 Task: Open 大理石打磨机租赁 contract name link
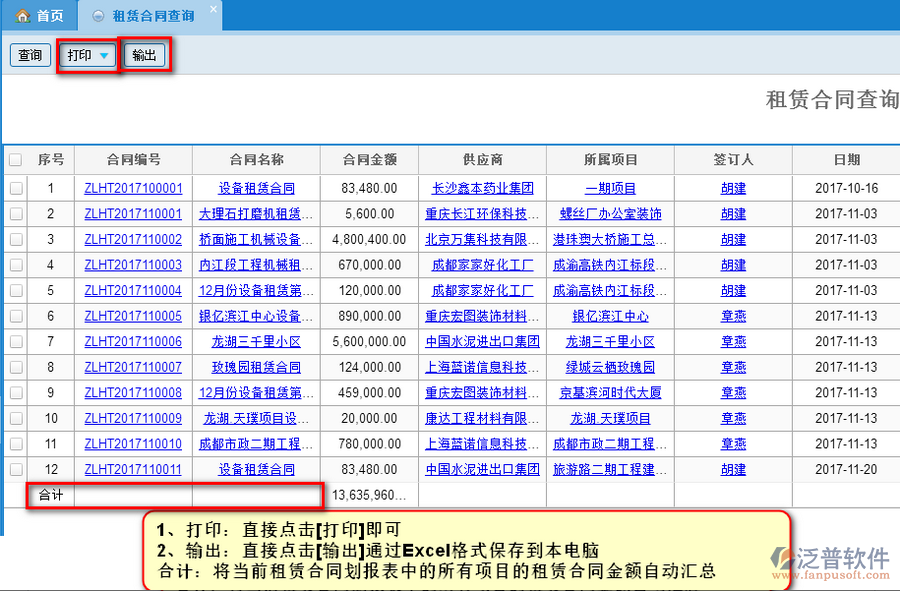[256, 214]
